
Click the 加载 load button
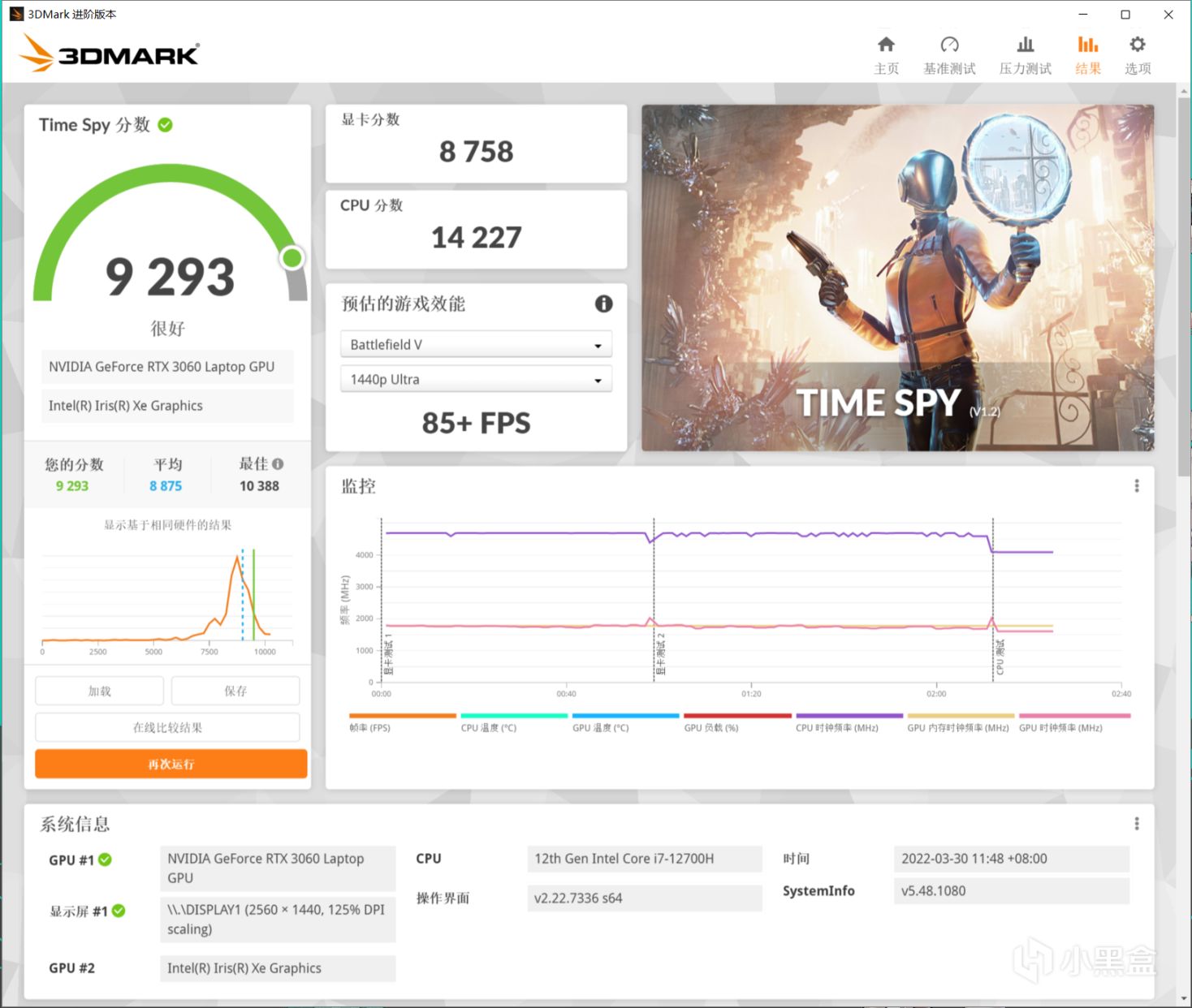[x=99, y=691]
